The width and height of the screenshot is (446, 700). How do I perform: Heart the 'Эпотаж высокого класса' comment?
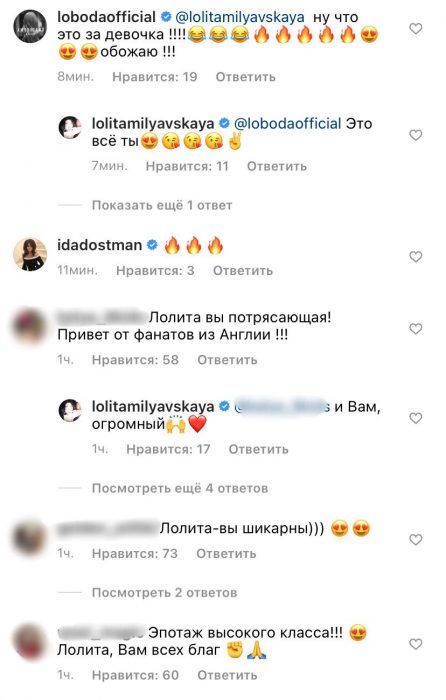(415, 644)
